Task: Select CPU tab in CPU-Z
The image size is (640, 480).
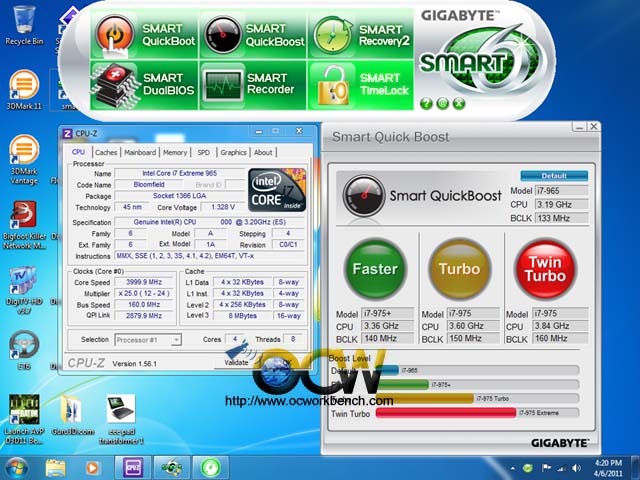Action: 78,152
